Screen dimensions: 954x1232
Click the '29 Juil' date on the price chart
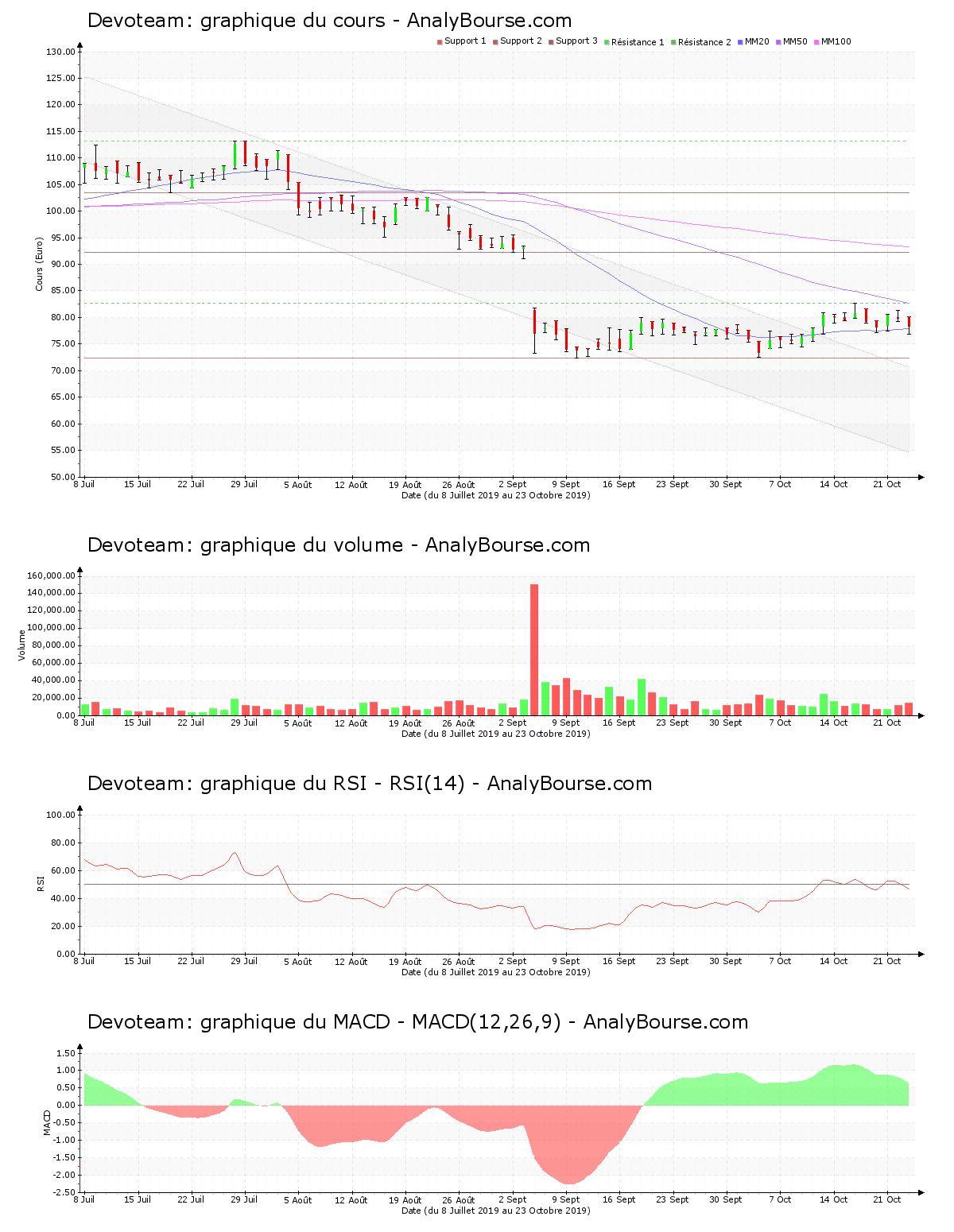click(x=244, y=484)
